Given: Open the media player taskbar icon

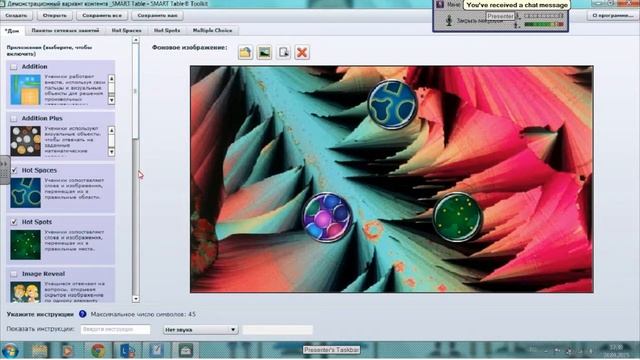Looking at the screenshot, I should pos(68,351).
